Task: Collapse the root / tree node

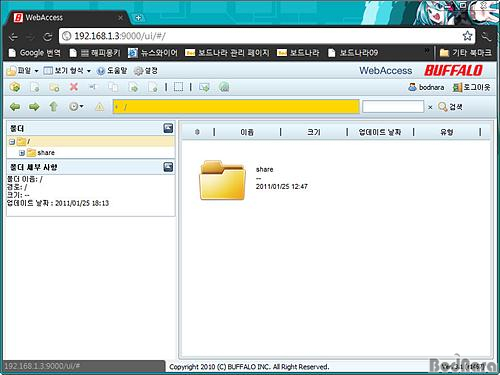Action: [x=12, y=142]
